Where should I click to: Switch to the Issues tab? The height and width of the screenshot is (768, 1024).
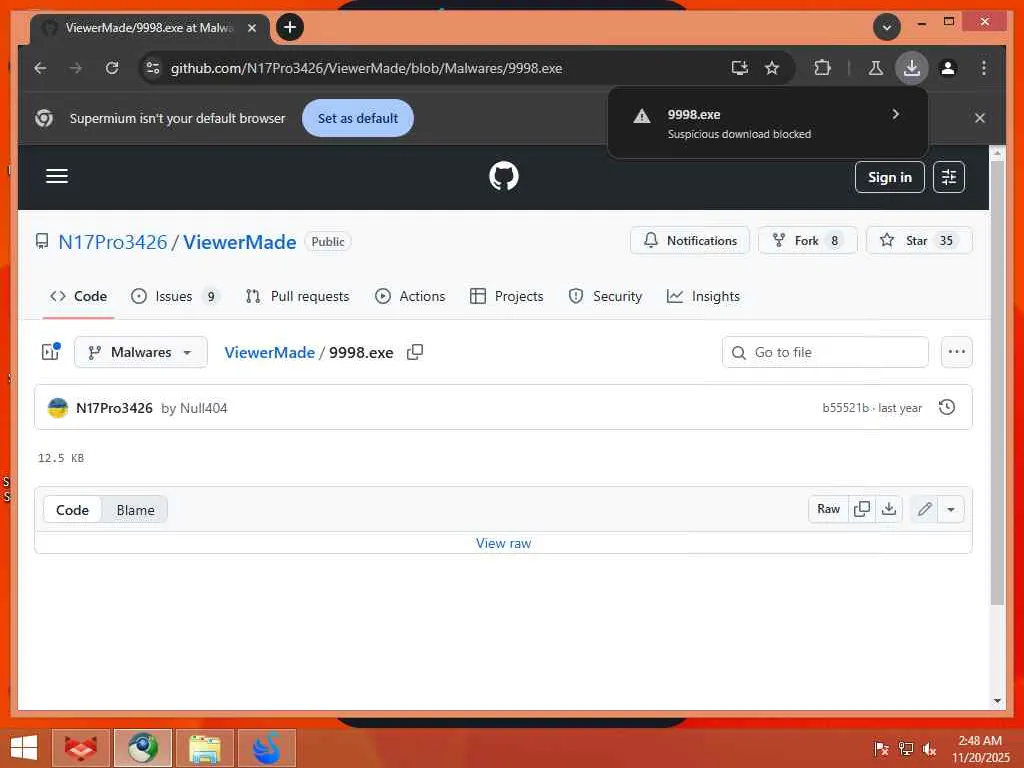click(x=174, y=296)
